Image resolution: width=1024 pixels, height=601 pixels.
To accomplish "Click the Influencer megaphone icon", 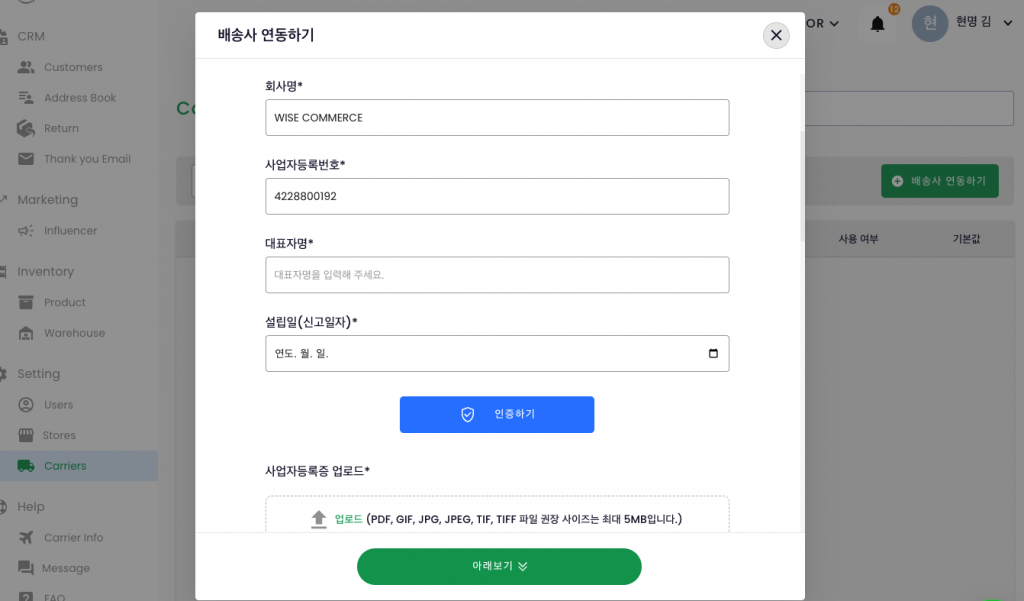I will (26, 231).
